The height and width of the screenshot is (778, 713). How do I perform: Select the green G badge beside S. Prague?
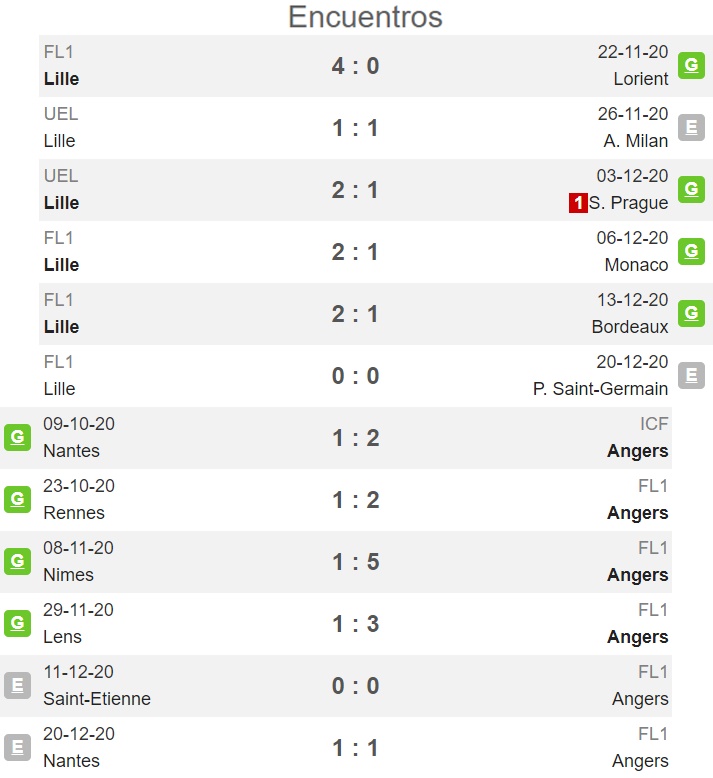(x=691, y=190)
